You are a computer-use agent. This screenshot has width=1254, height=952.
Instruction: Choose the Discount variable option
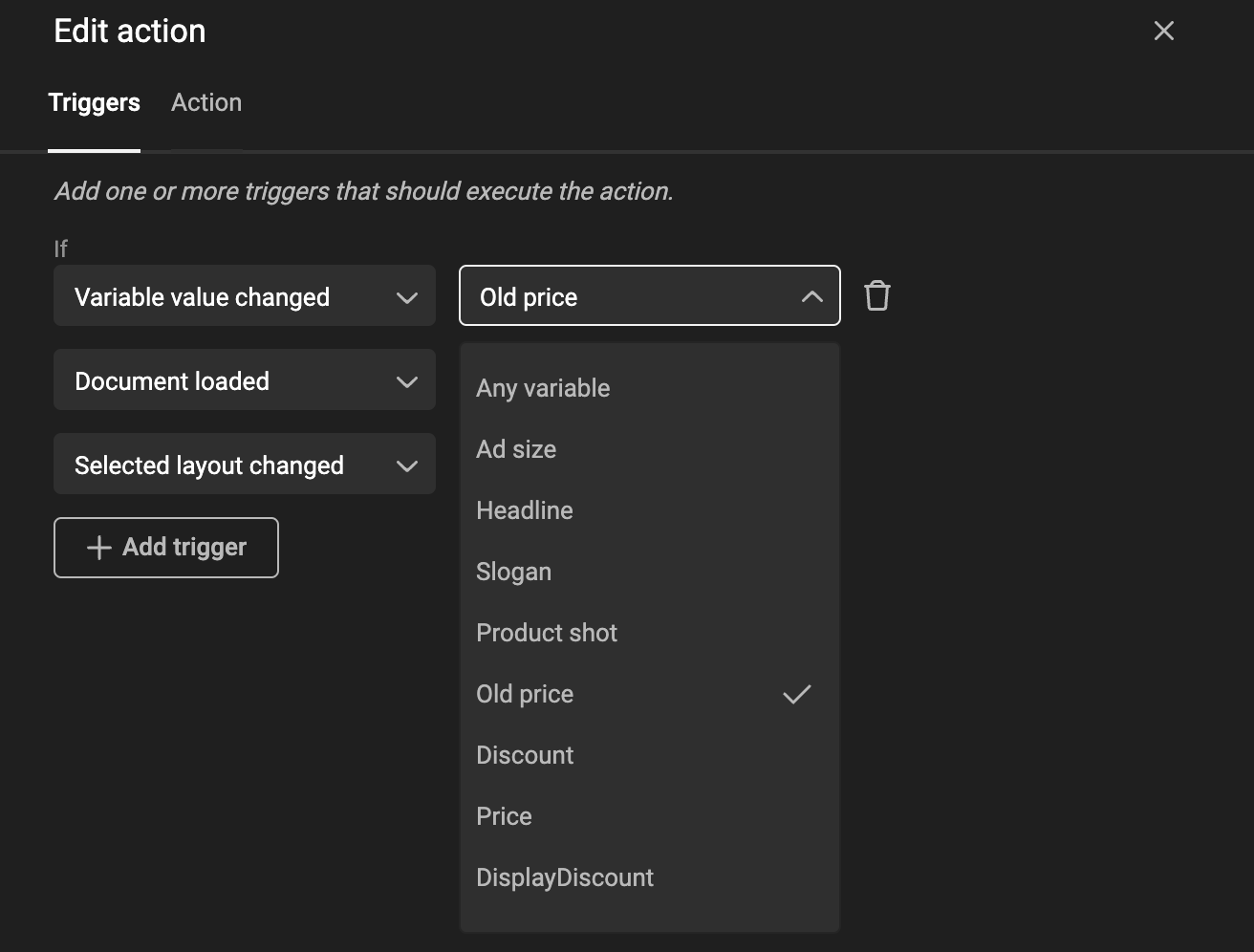(650, 755)
